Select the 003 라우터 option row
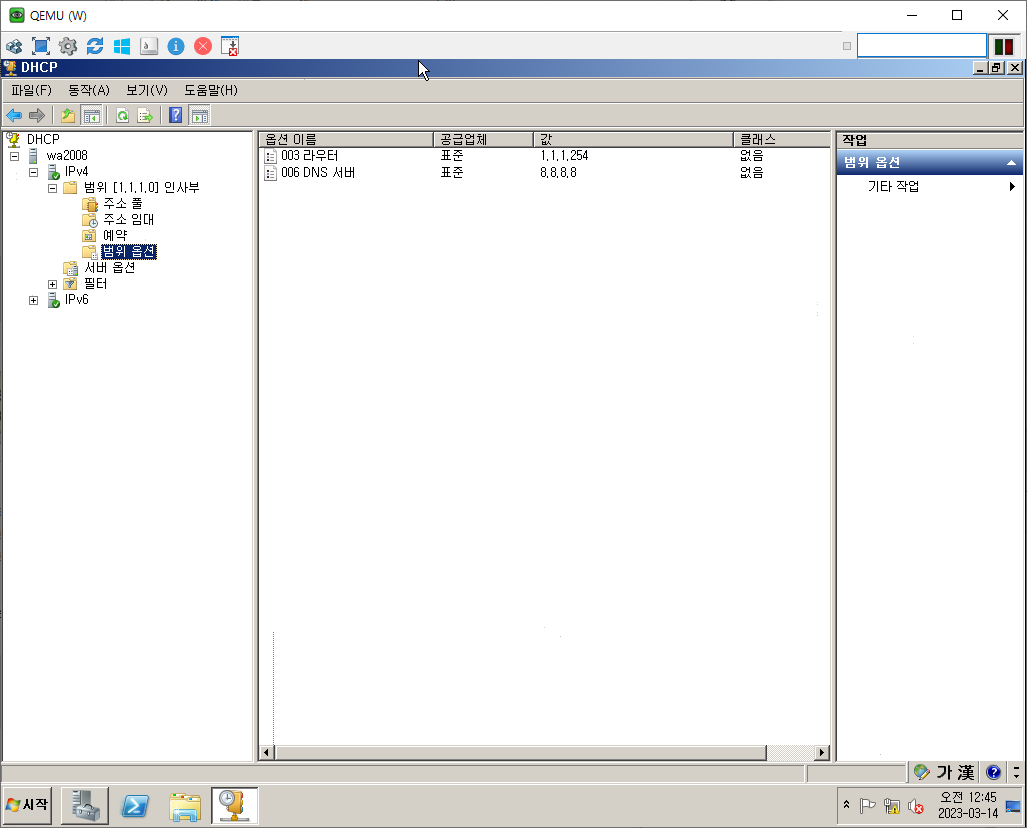Screen dimensions: 1027x828 [x=310, y=156]
